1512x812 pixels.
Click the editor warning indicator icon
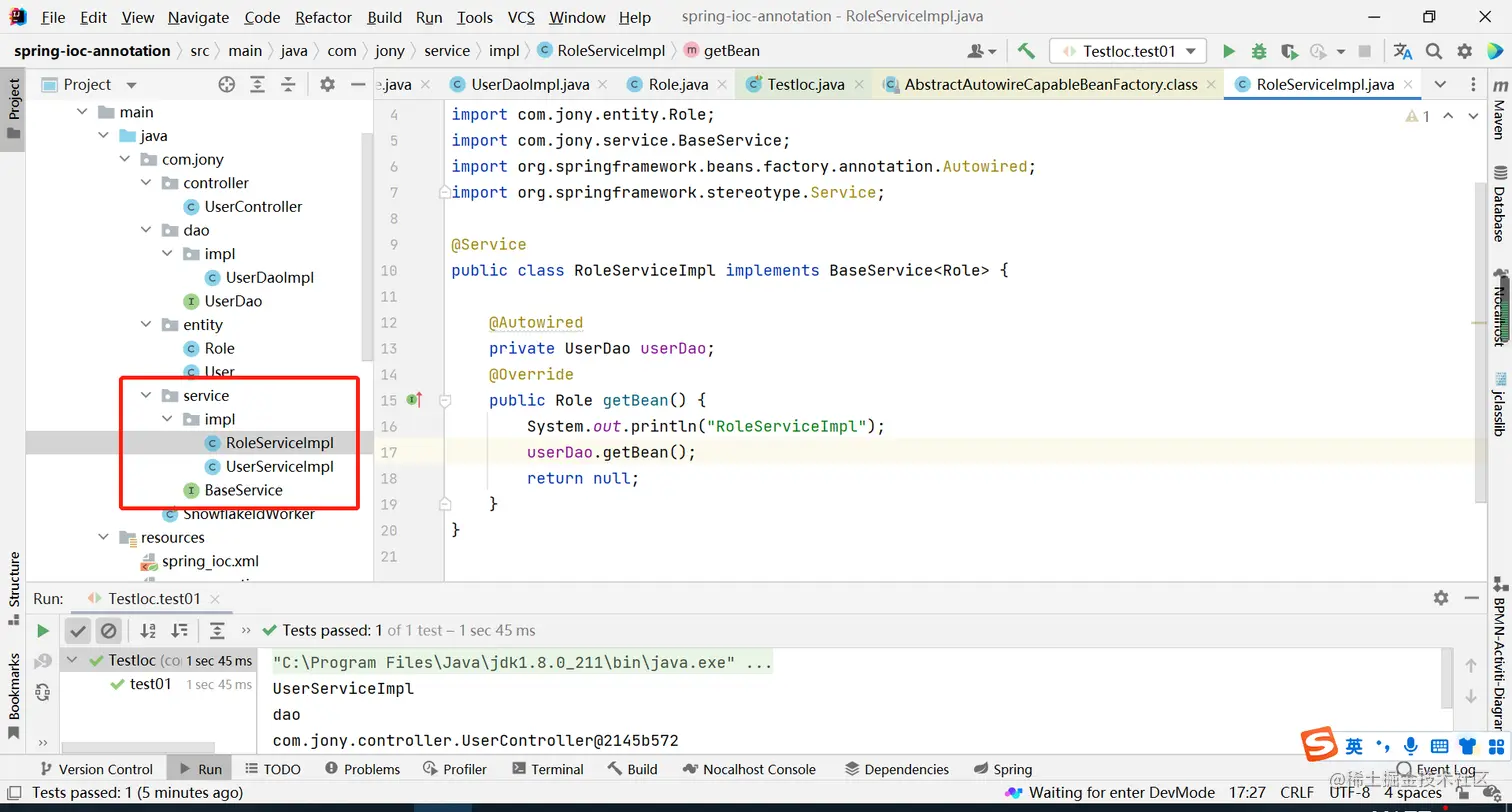click(1412, 117)
